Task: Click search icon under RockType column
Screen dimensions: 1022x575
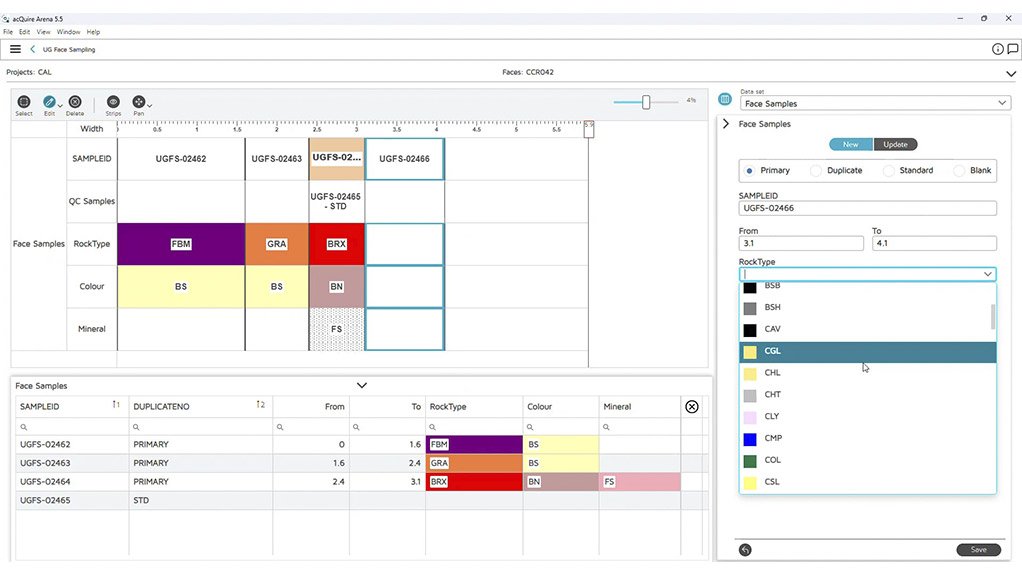Action: 432,427
